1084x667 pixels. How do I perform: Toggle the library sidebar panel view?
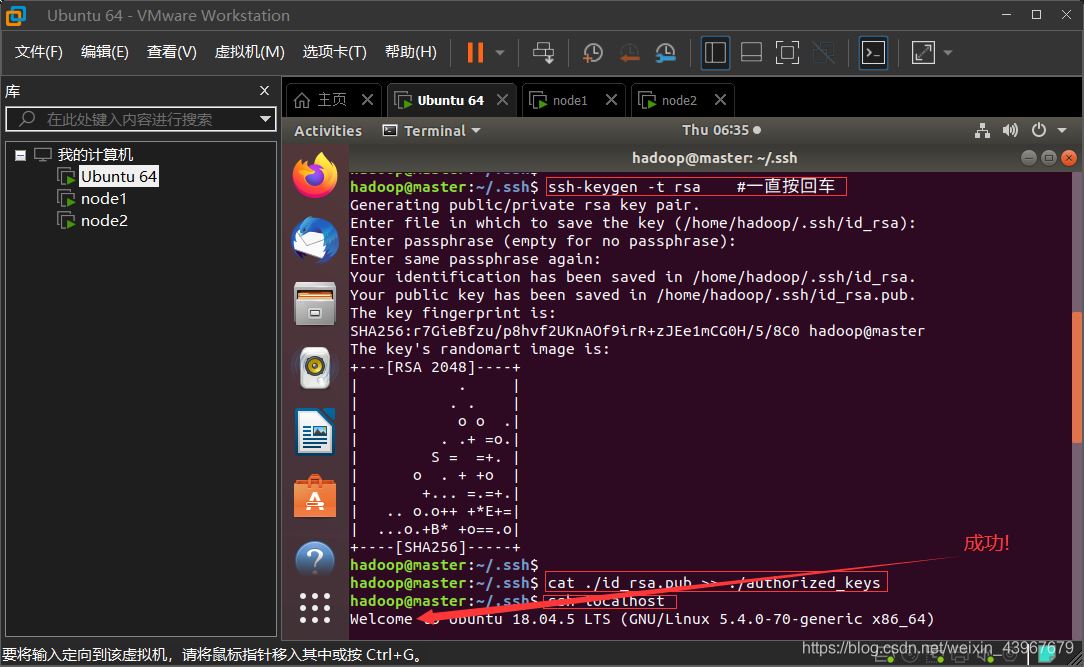(715, 52)
